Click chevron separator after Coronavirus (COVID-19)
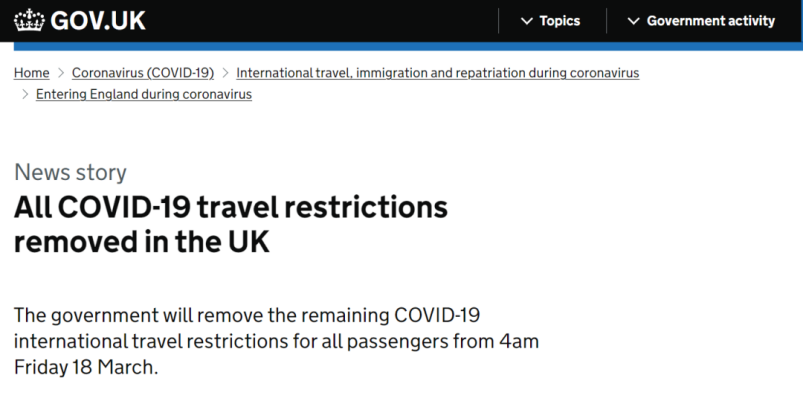 pyautogui.click(x=225, y=73)
